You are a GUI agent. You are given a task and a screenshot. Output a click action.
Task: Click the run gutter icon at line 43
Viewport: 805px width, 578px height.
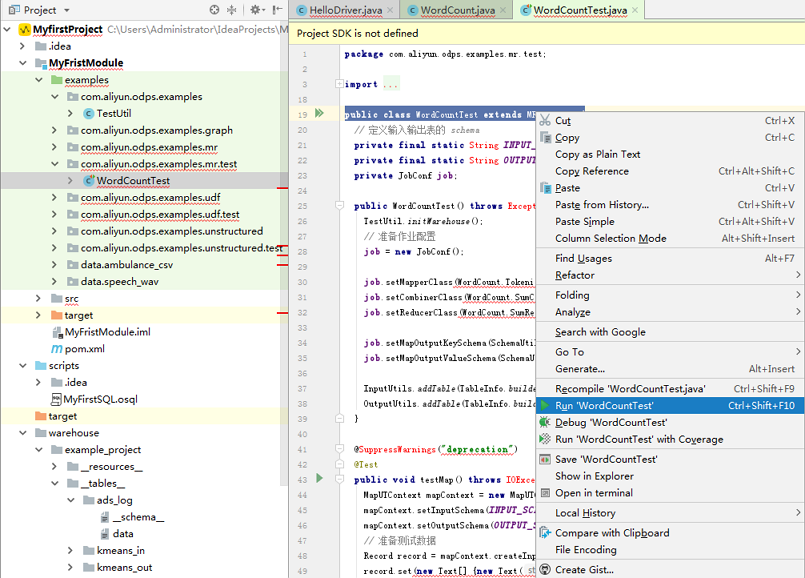point(320,479)
